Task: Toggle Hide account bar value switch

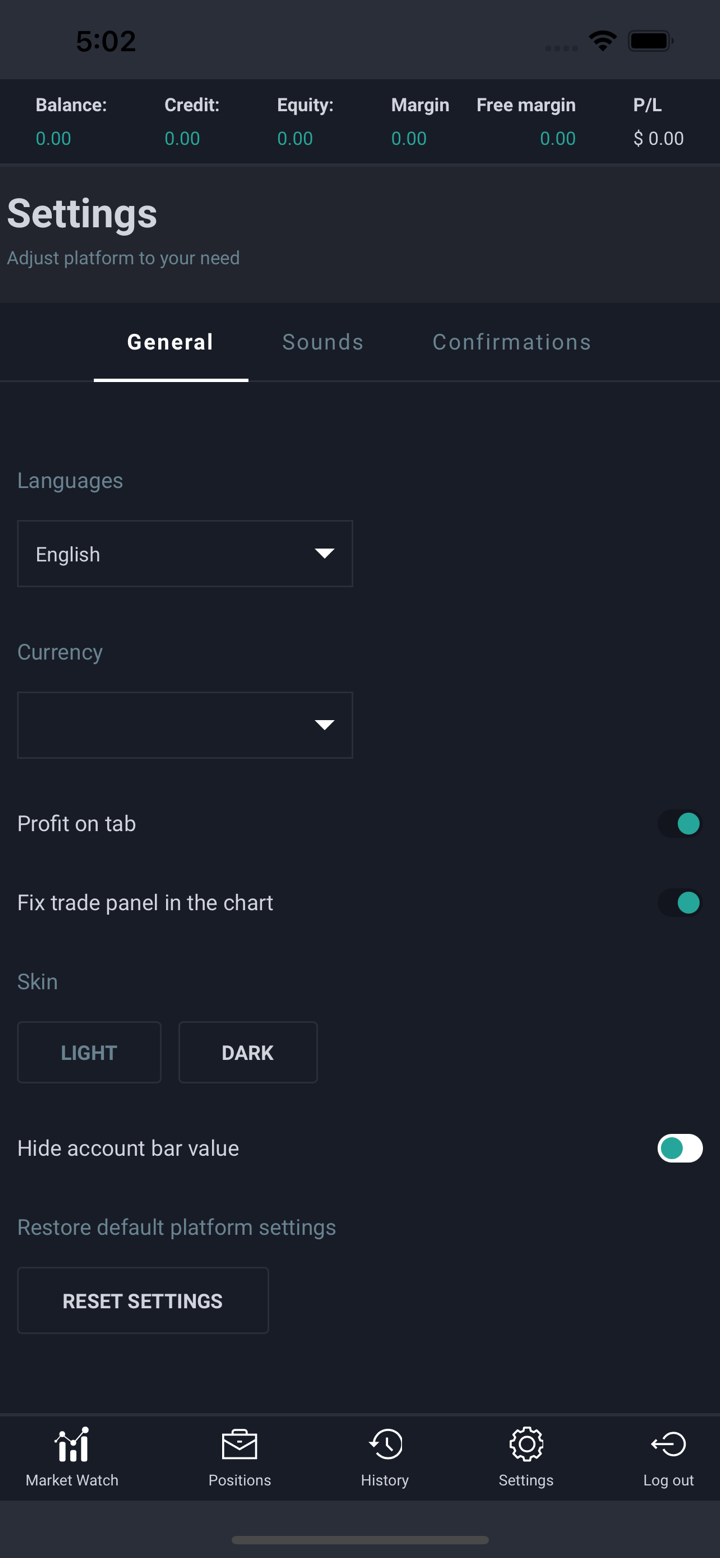Action: 680,1148
